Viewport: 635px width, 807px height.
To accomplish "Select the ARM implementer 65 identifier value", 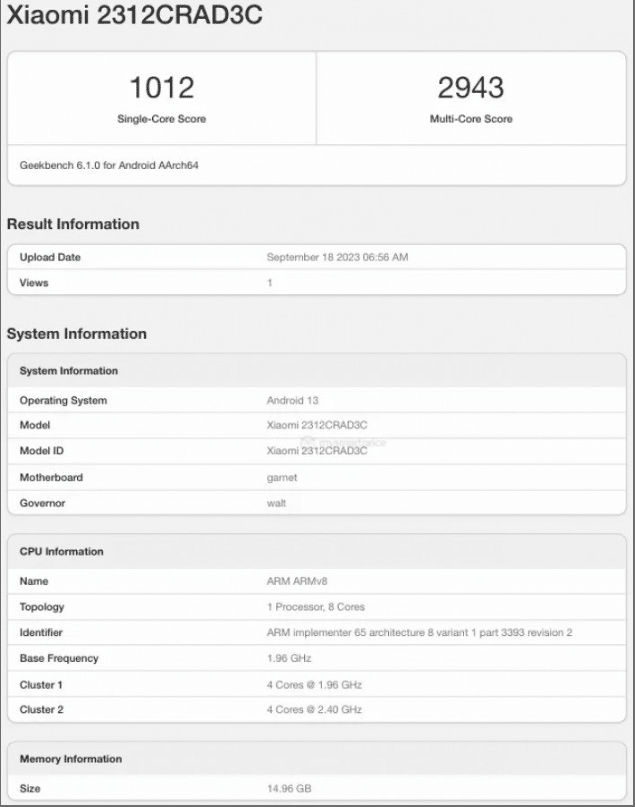I will 419,633.
